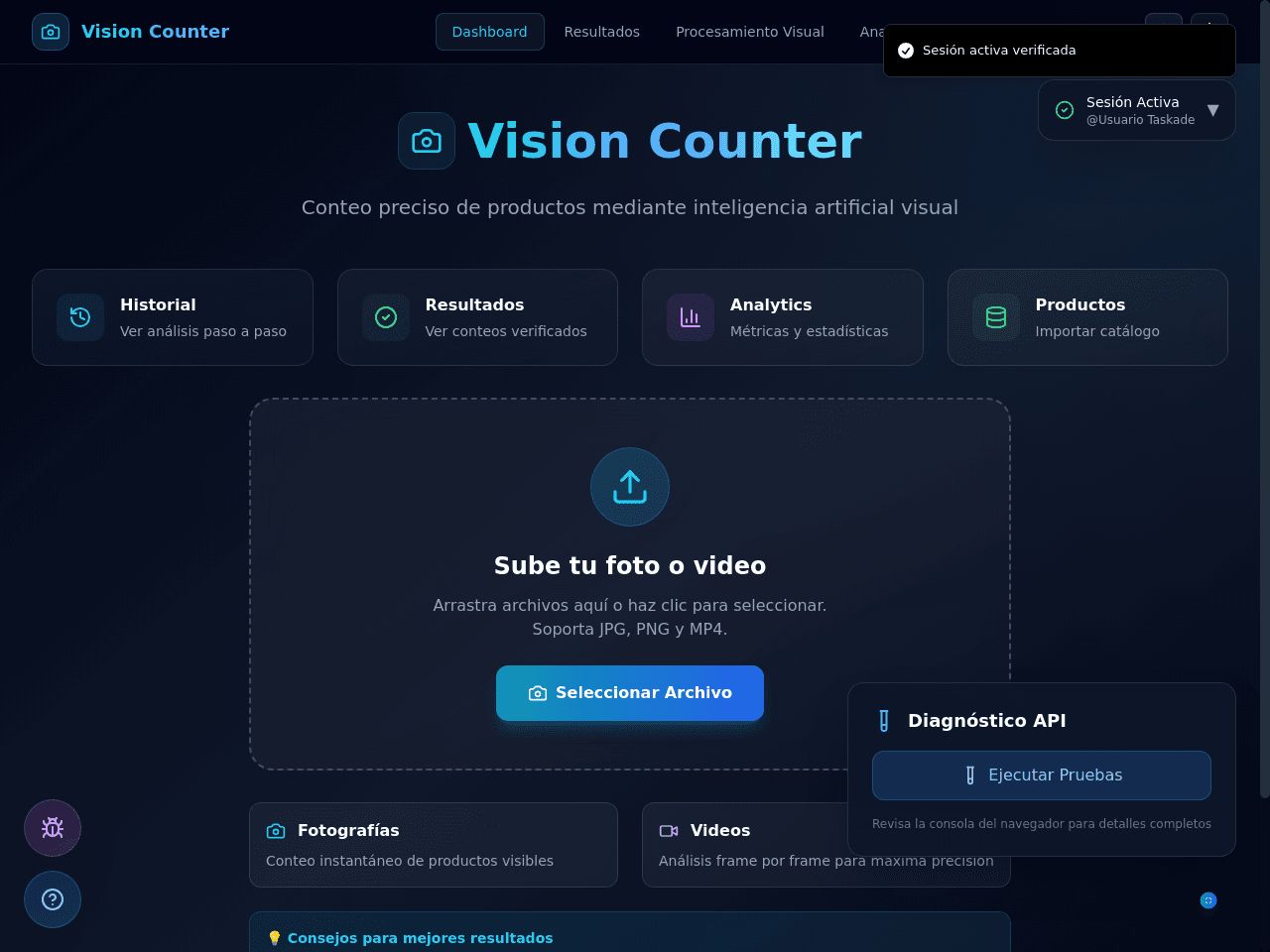Click the Analytics bar chart icon
The image size is (1270, 952).
point(691,317)
